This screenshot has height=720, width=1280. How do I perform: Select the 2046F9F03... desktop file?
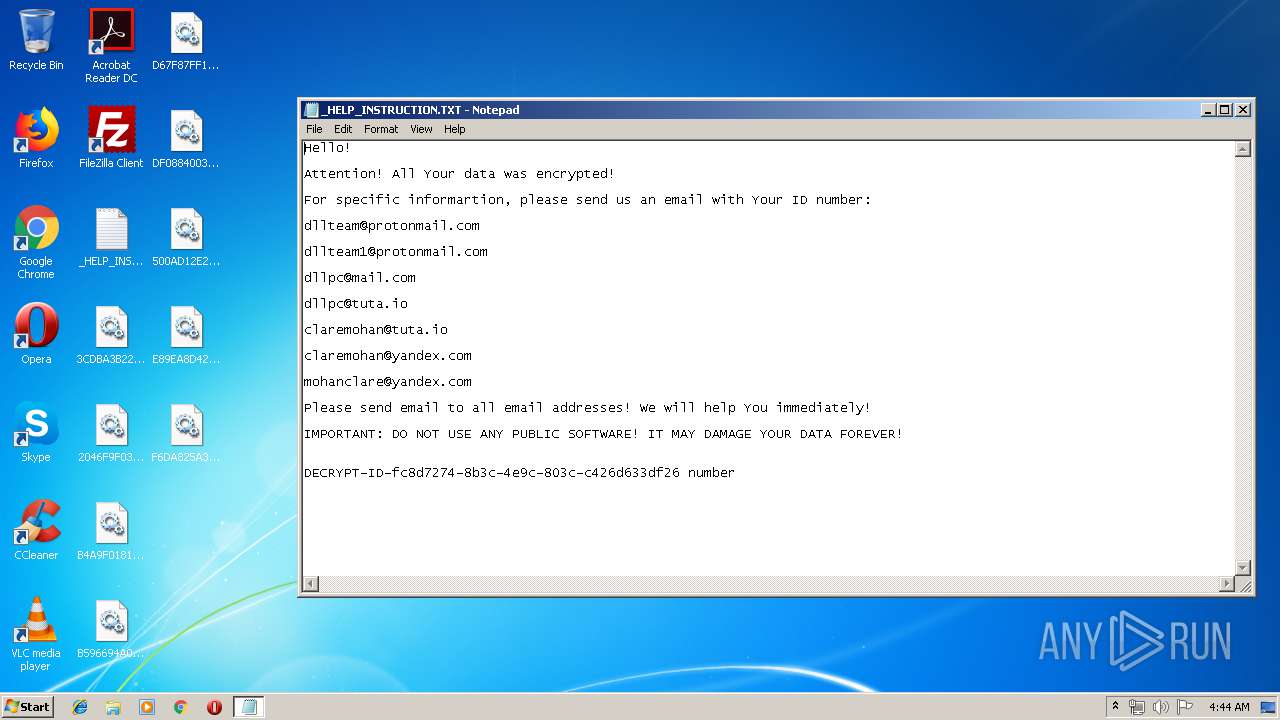click(x=111, y=432)
